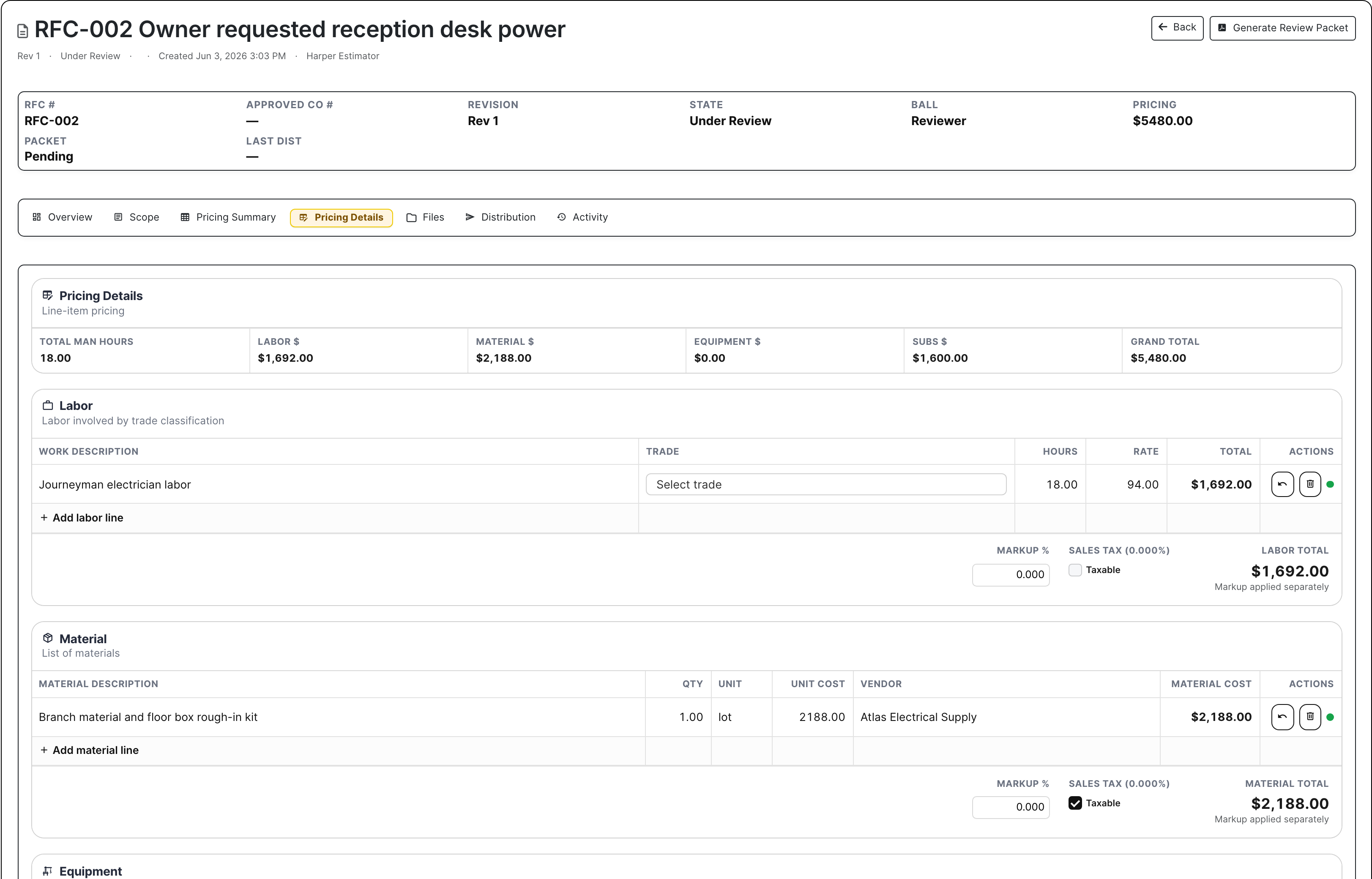Edit the Journeyman electrician labor description

point(335,485)
